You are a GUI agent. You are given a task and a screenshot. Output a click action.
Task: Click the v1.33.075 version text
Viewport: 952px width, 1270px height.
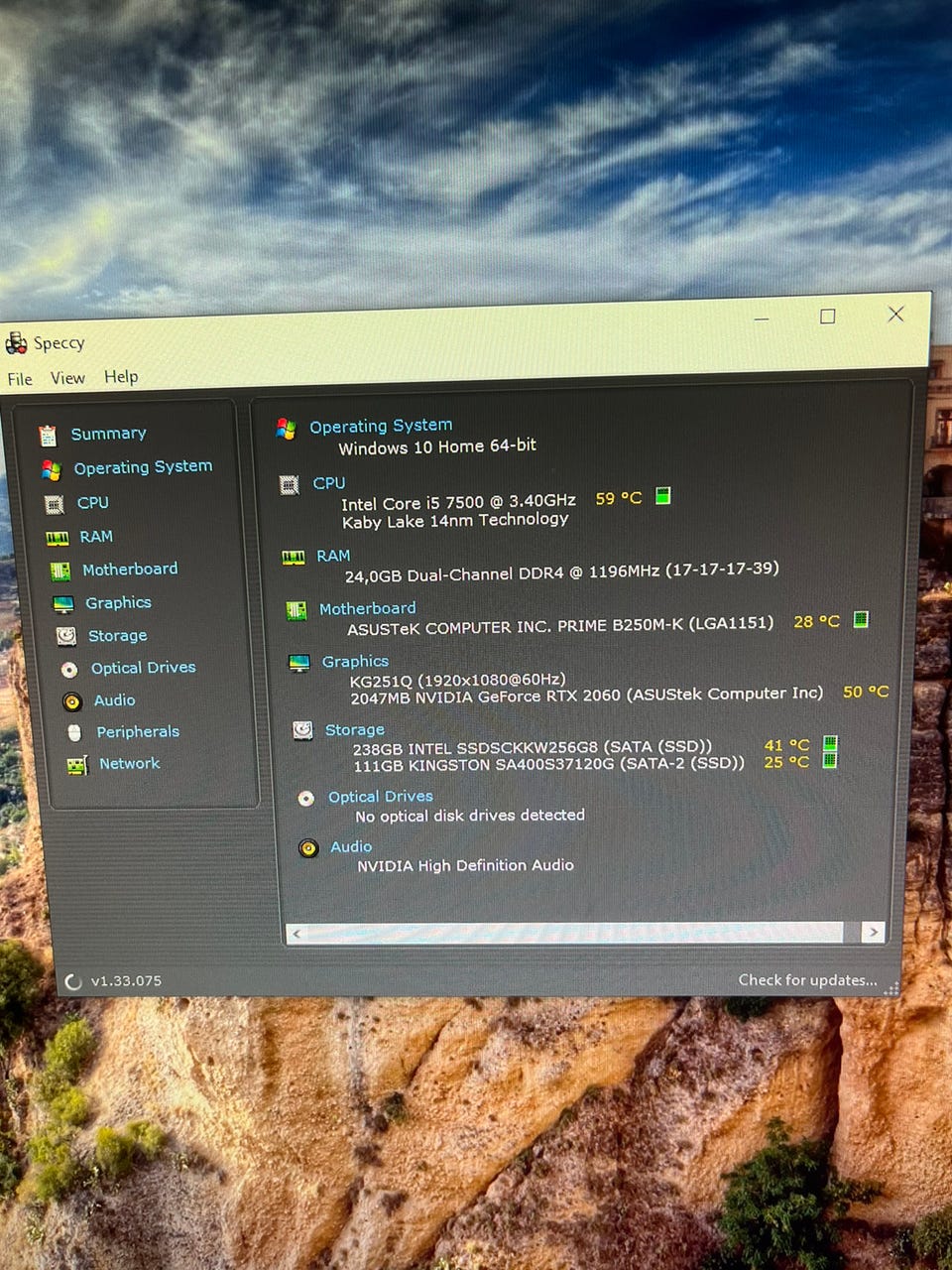coord(126,981)
